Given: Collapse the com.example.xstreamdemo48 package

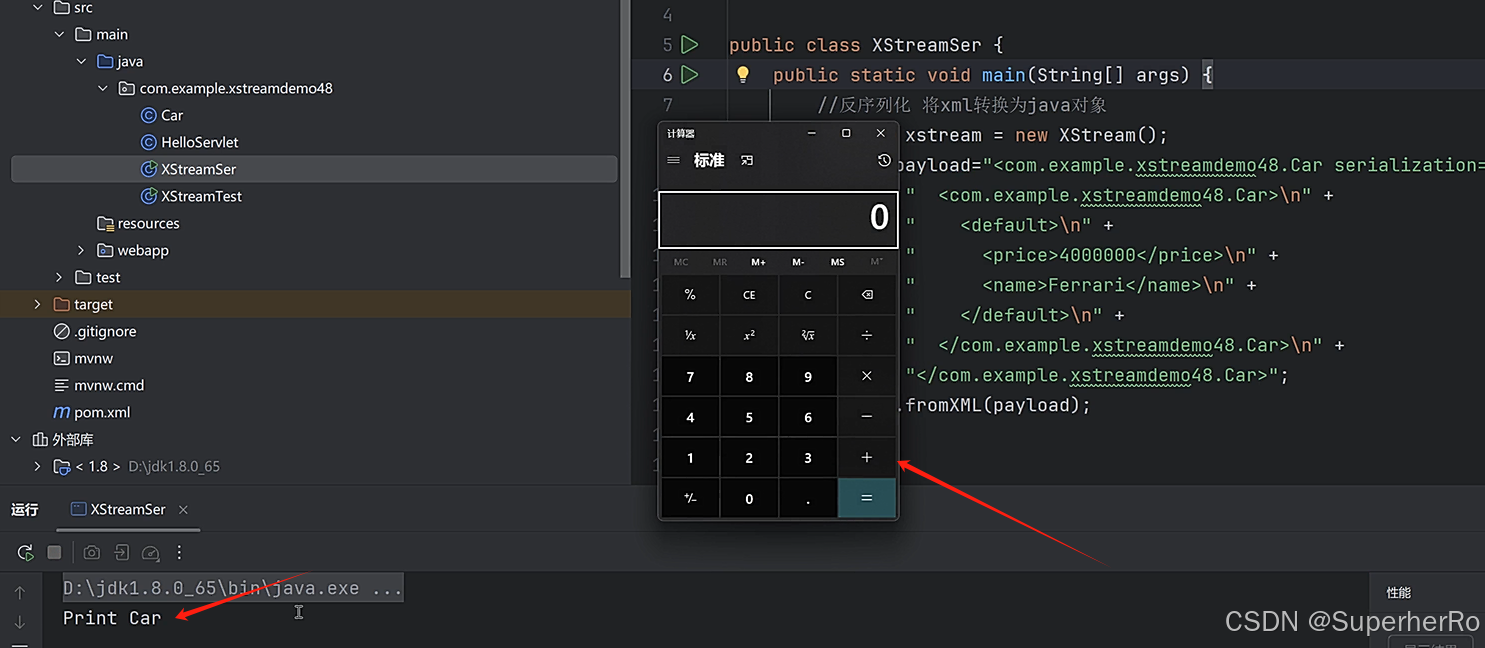Looking at the screenshot, I should click(x=104, y=88).
